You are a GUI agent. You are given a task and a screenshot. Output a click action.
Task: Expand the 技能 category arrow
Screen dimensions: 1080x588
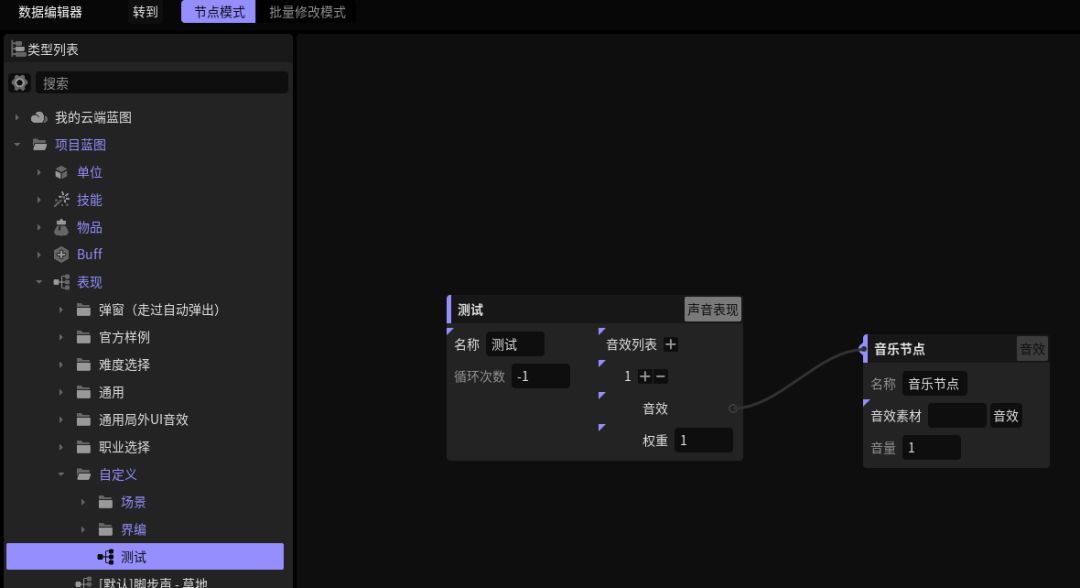tap(39, 200)
